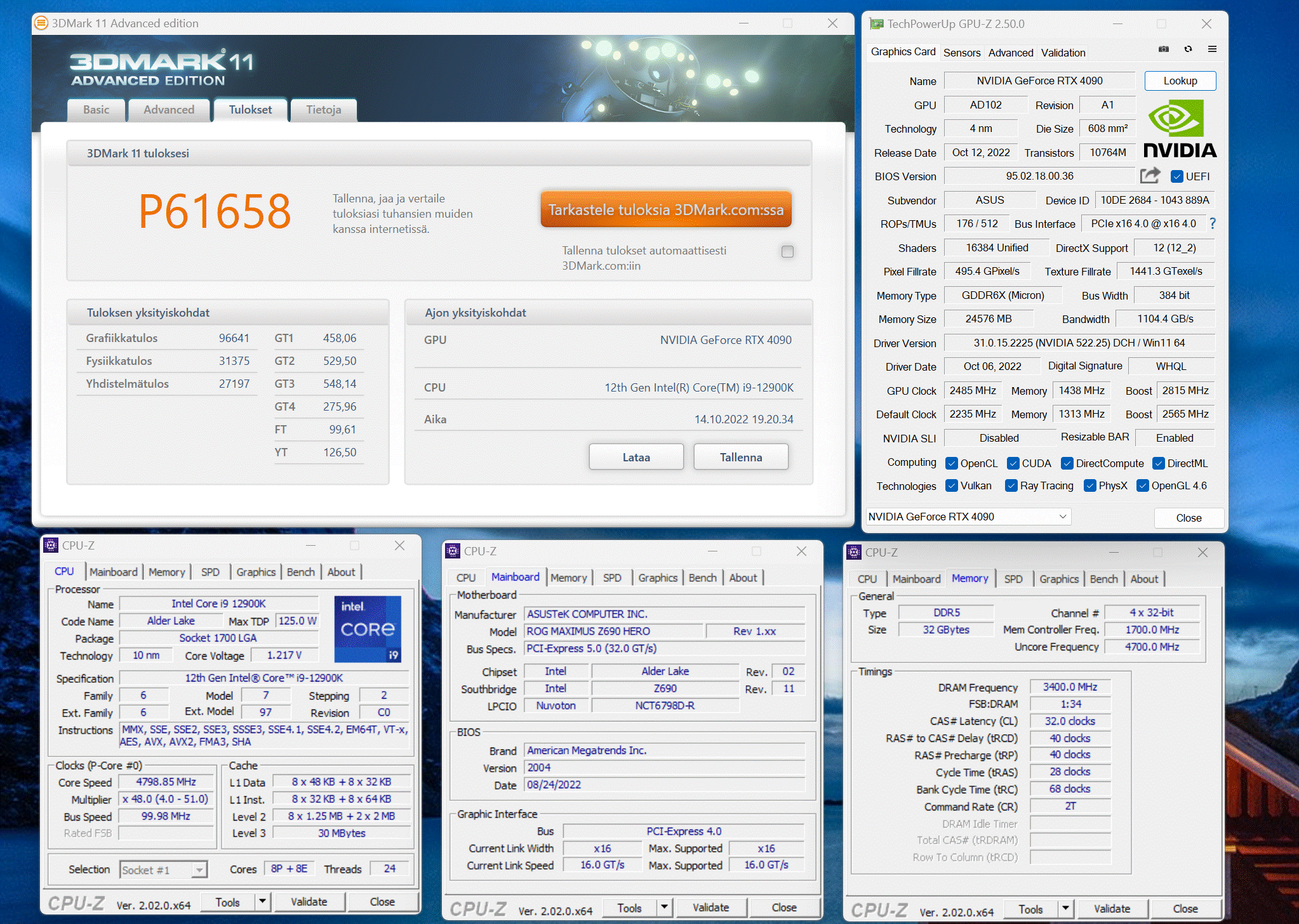Toggle the Ray Tracing checkbox
The height and width of the screenshot is (924, 1299).
tap(1011, 485)
